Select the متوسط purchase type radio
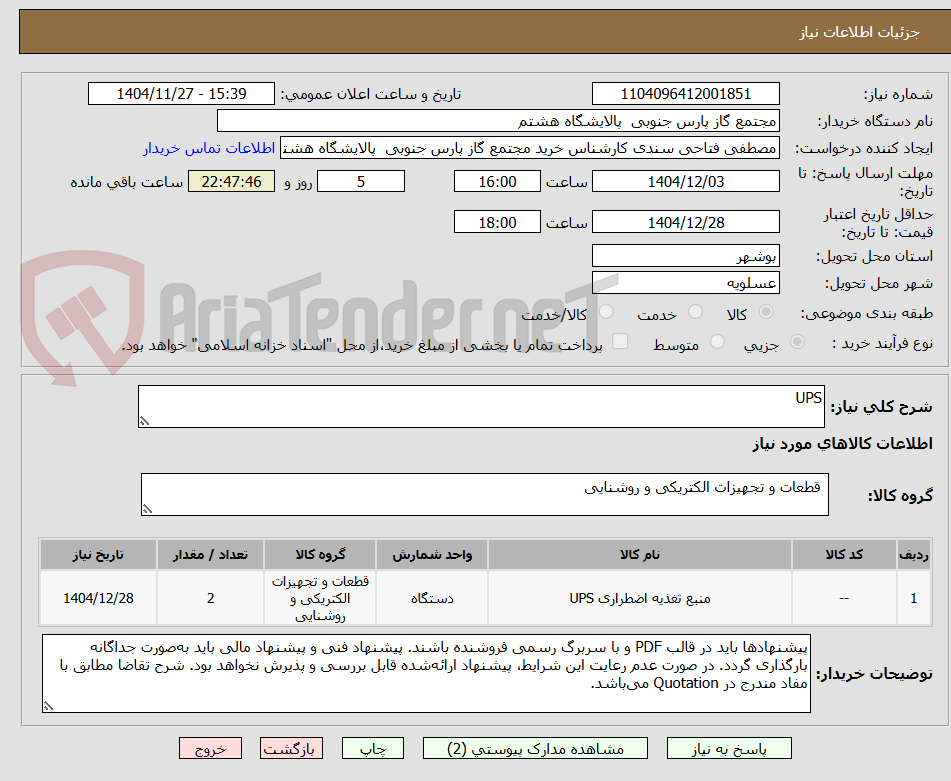 (717, 342)
